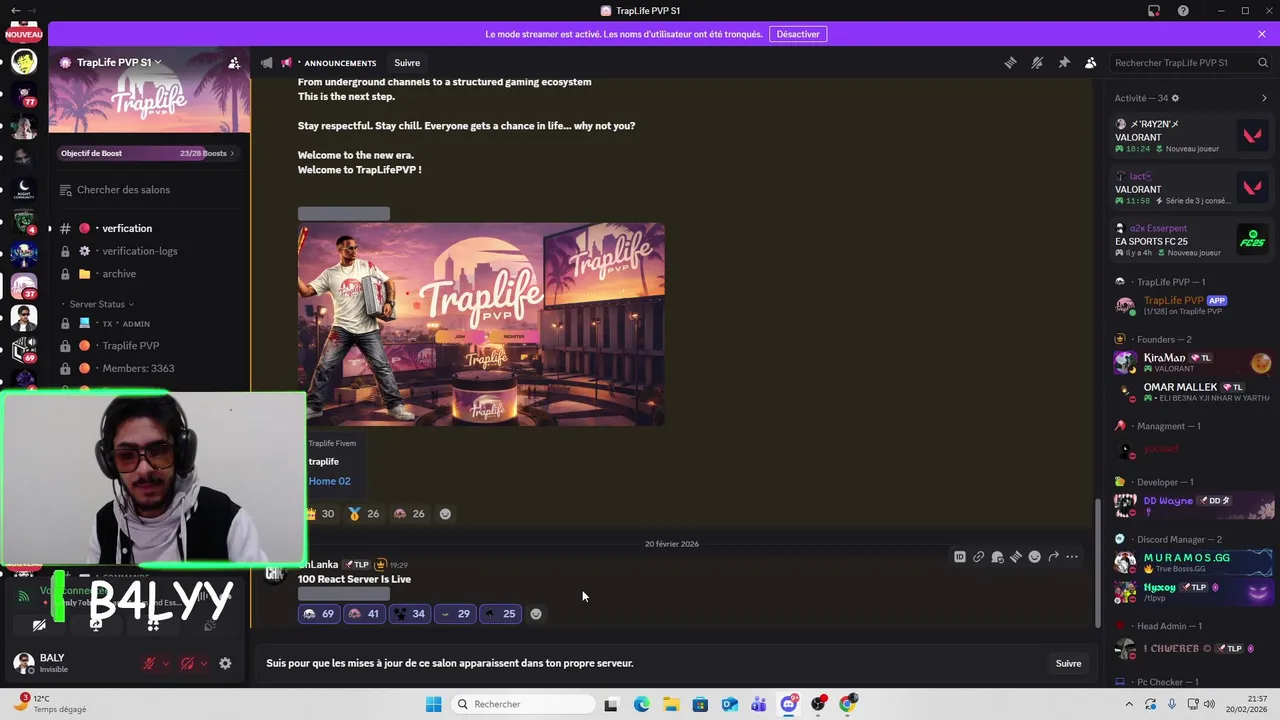1280x720 pixels.
Task: Open audio output options chevron
Action: pos(204,663)
